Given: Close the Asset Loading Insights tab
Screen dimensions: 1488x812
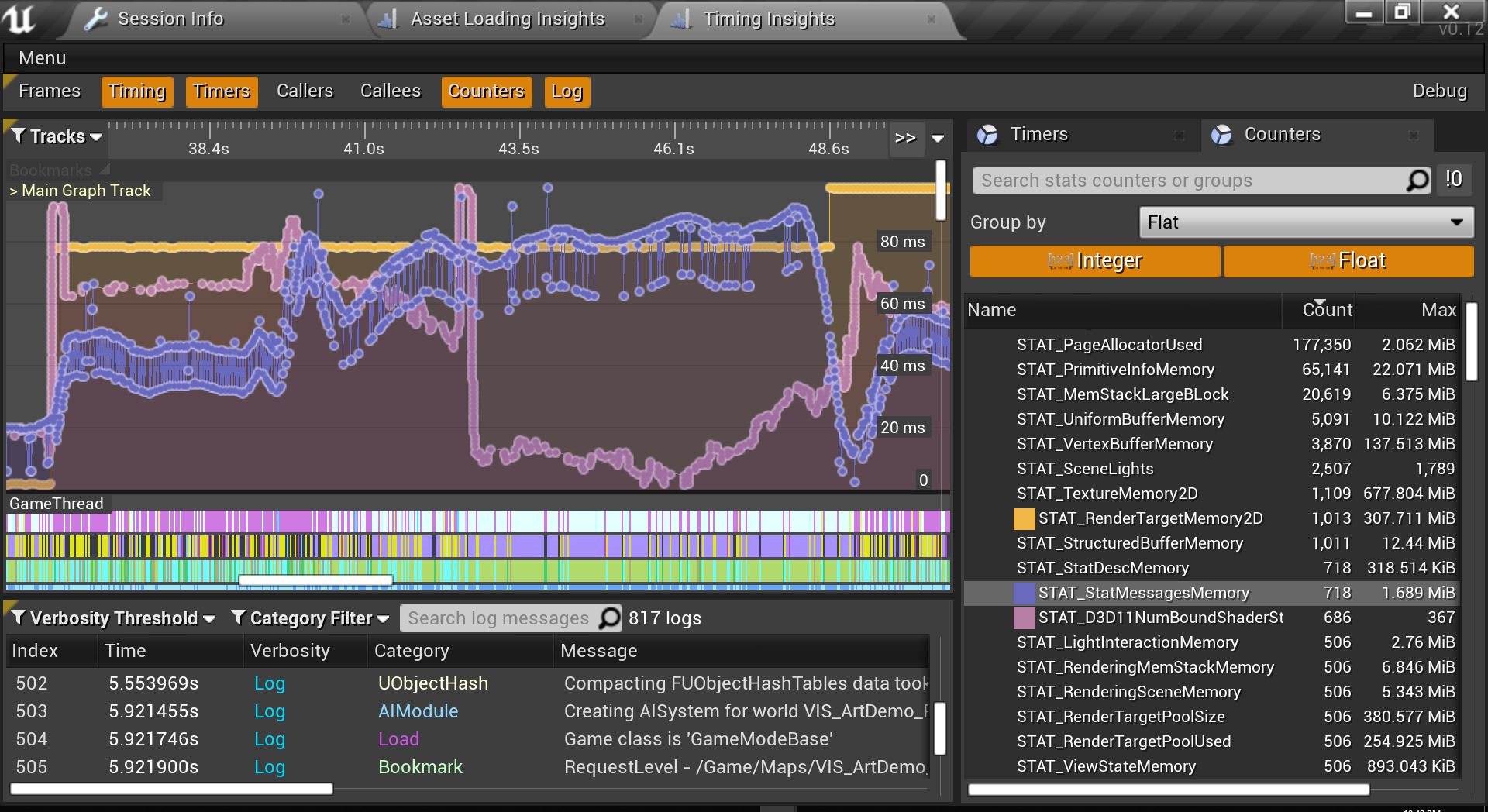Looking at the screenshot, I should [639, 19].
